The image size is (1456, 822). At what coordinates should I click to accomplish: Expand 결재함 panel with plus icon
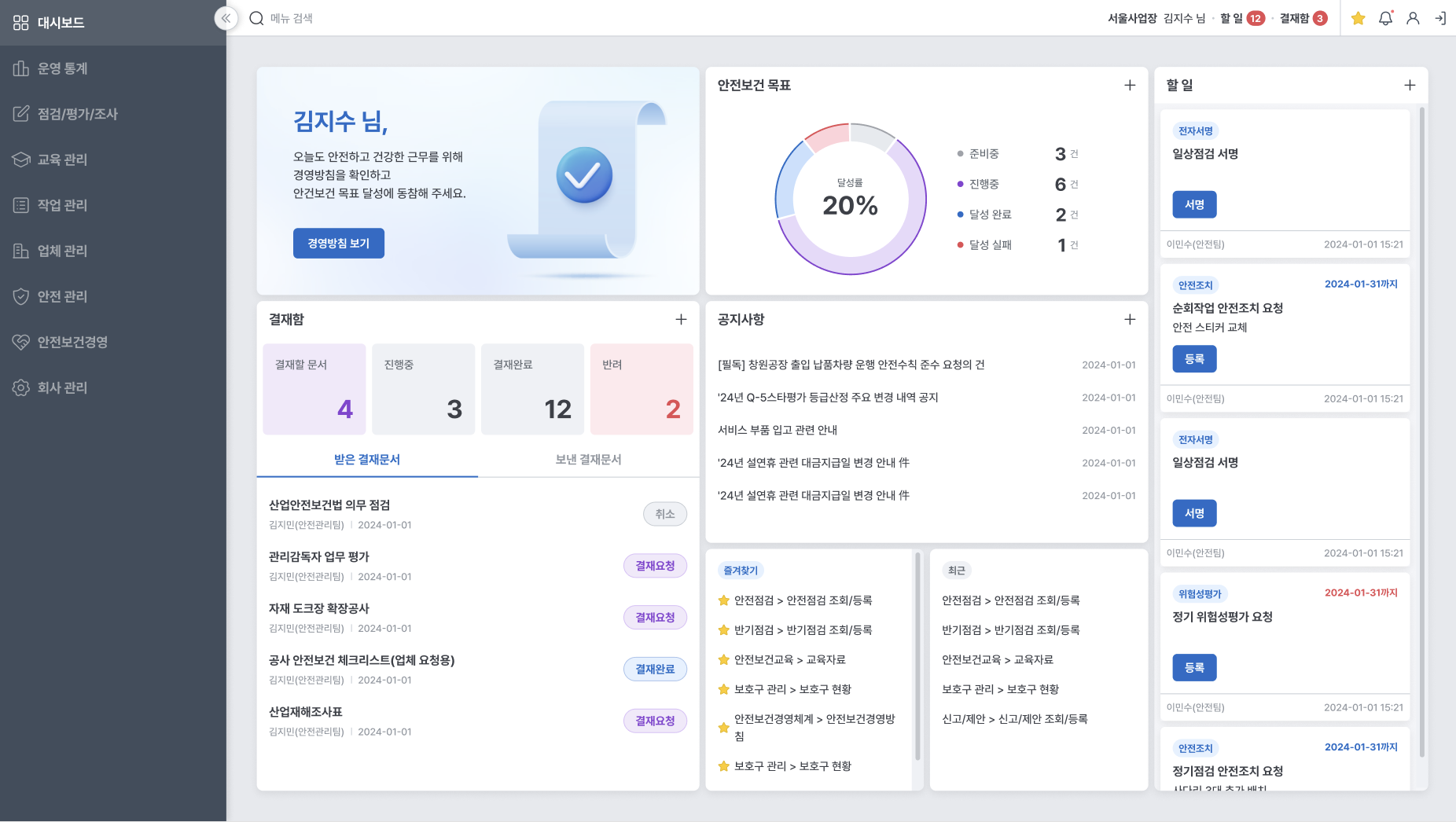click(x=681, y=319)
